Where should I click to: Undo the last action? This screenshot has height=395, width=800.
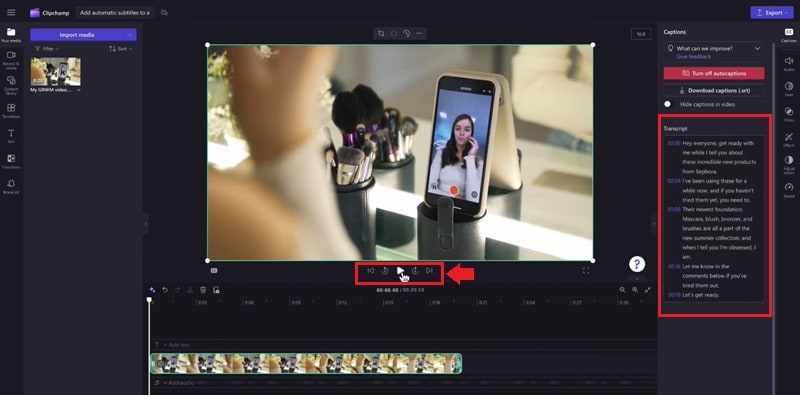pyautogui.click(x=165, y=290)
